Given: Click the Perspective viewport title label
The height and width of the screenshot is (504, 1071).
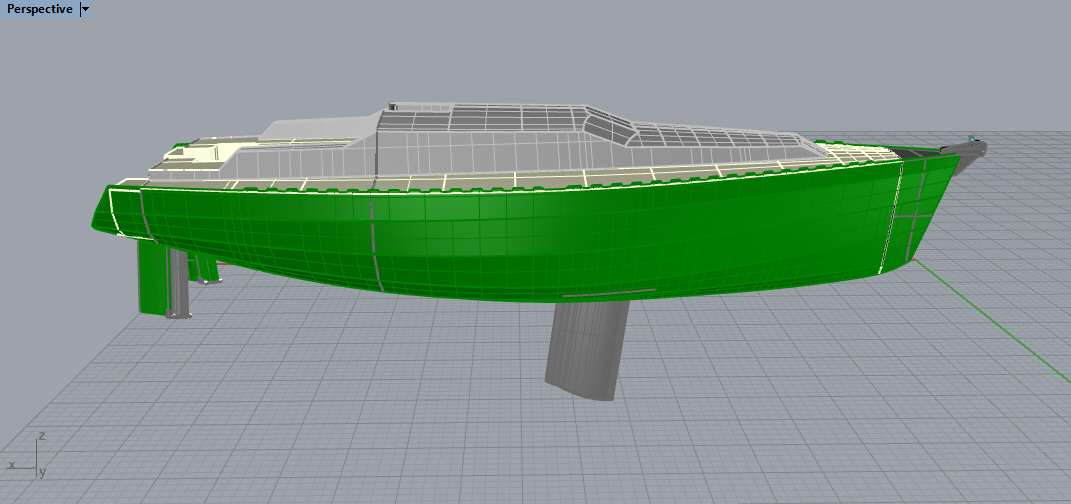Looking at the screenshot, I should 39,9.
